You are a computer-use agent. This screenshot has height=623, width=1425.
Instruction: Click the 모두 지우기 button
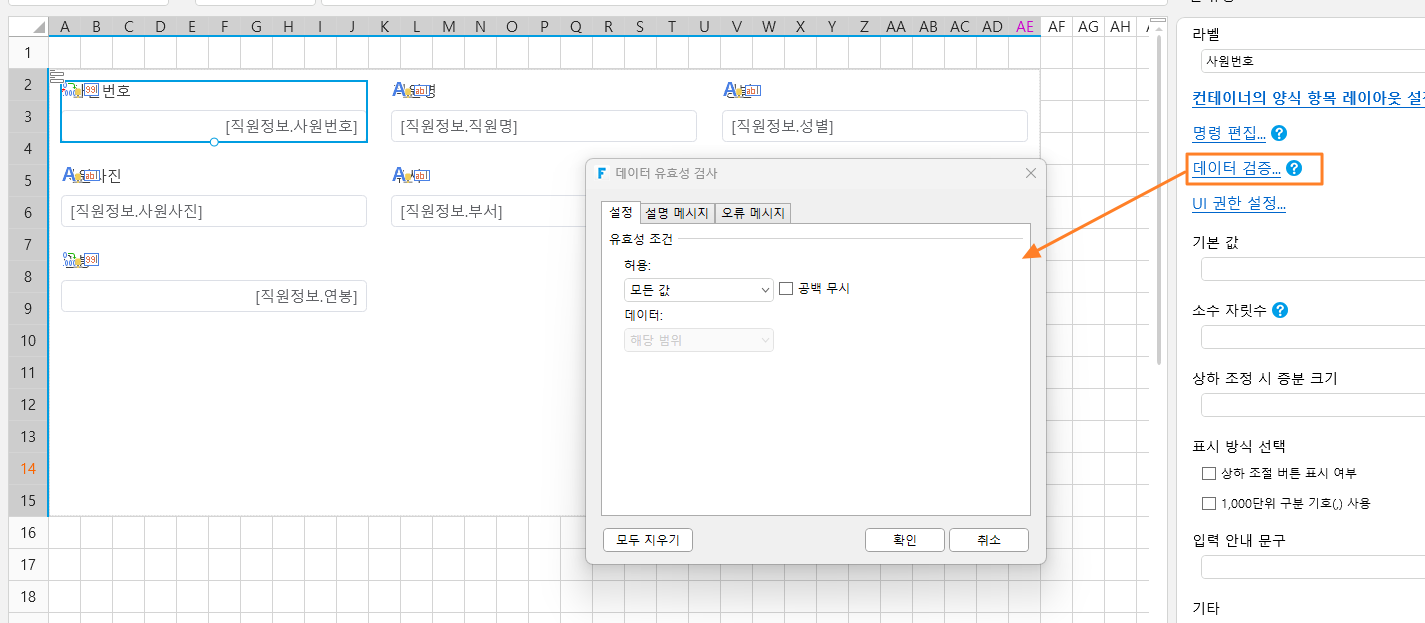(x=647, y=540)
